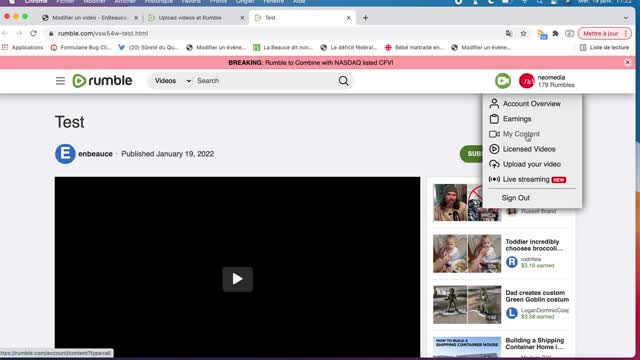Open the enbeauce channel avatar
The width and height of the screenshot is (640, 360).
point(65,154)
